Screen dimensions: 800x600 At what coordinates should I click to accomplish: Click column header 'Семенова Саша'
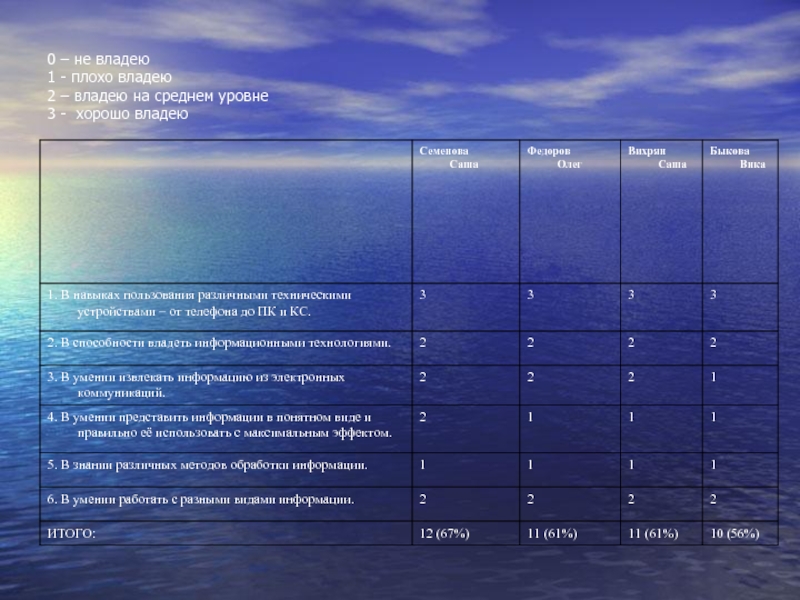point(449,157)
